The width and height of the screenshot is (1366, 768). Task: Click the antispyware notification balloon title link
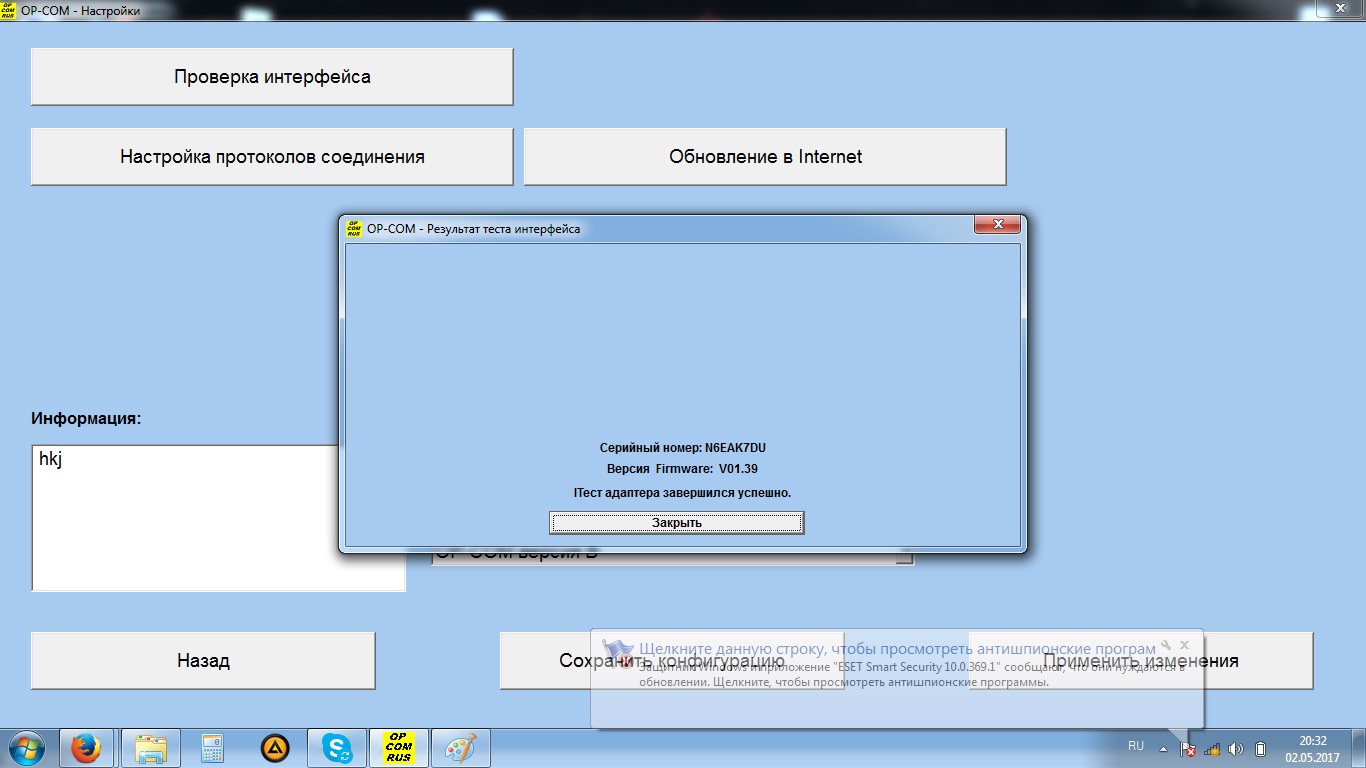(897, 648)
